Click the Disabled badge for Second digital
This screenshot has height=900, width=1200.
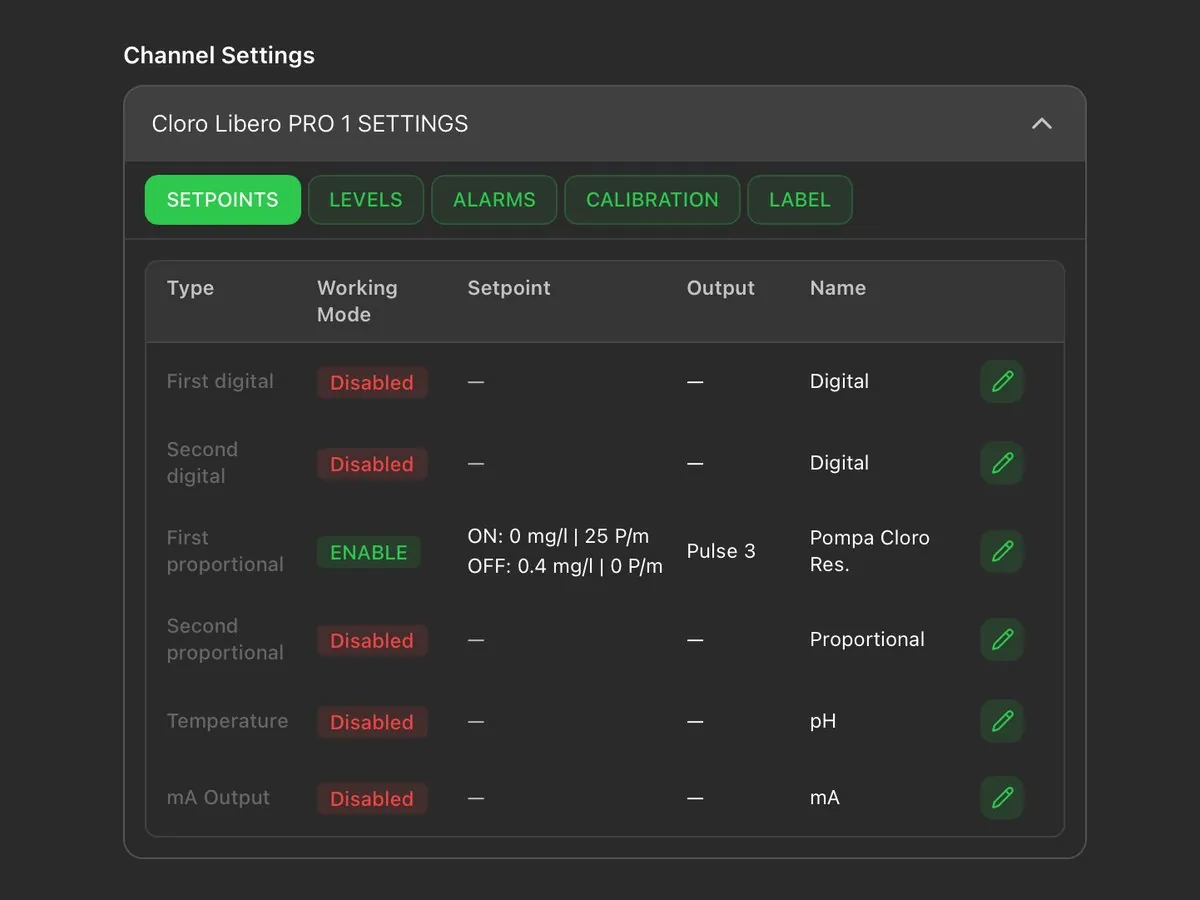(x=372, y=464)
